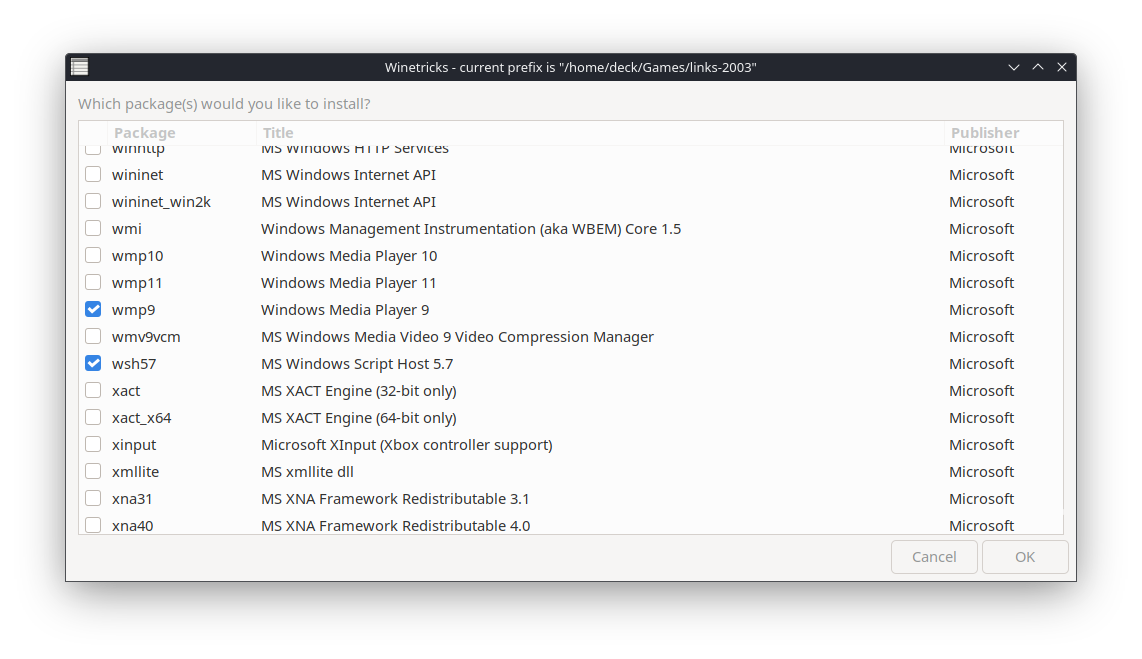Uncheck the wmp9 checkbox

[x=93, y=309]
